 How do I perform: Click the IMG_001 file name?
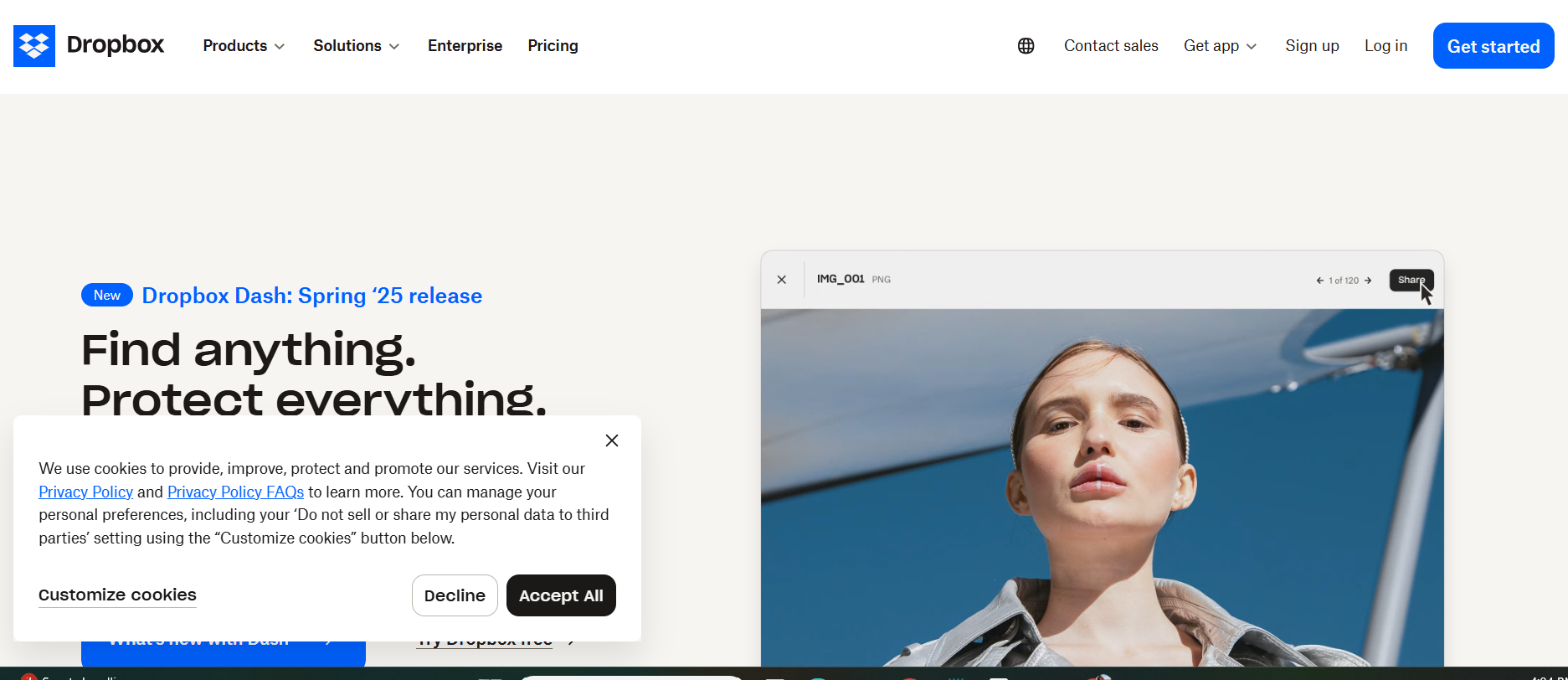click(x=841, y=279)
